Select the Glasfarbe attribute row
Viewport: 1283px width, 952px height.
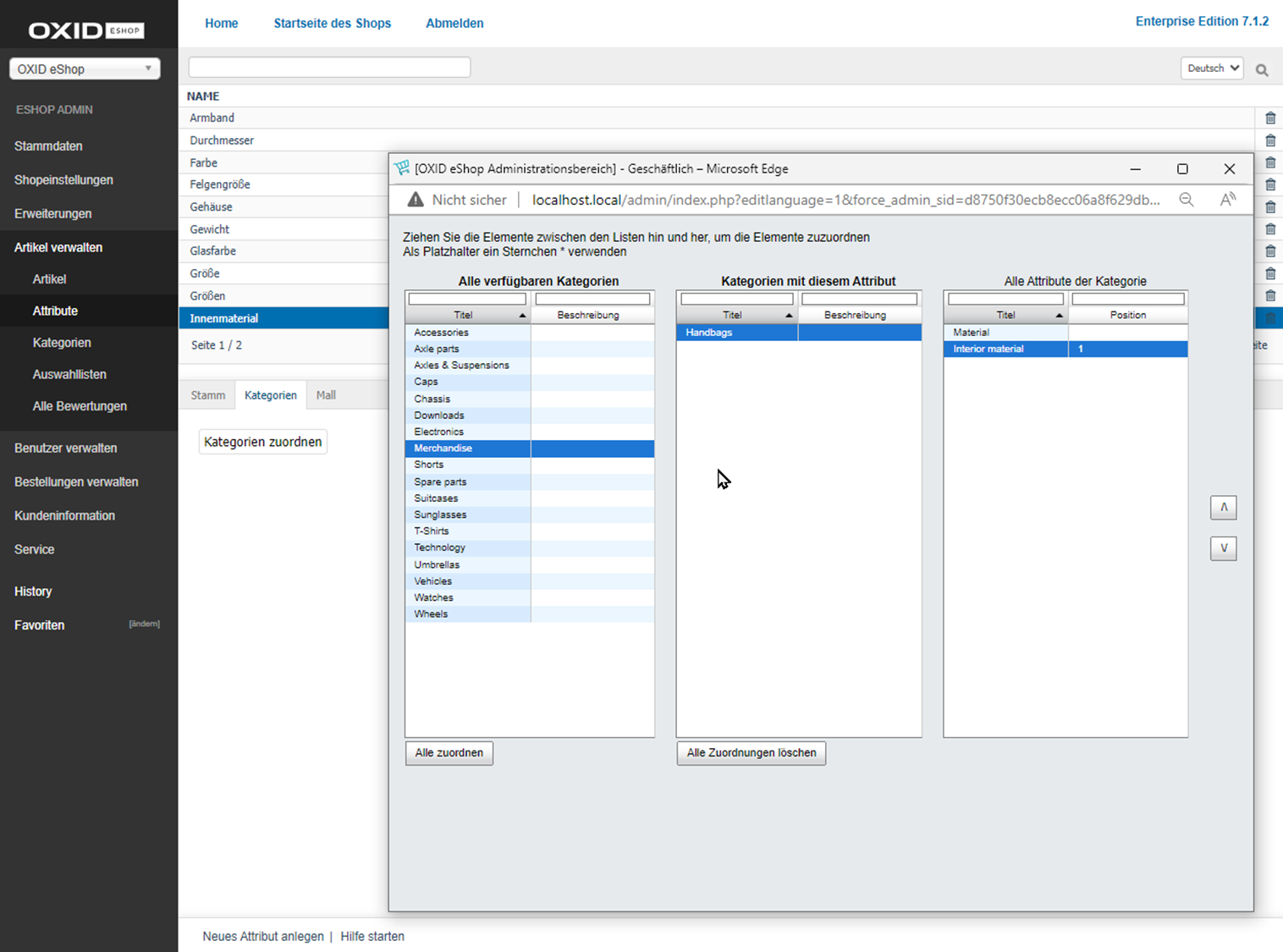(x=284, y=251)
